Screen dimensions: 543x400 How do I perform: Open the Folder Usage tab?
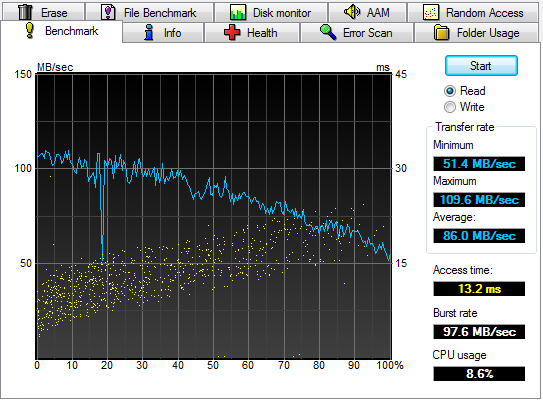pyautogui.click(x=477, y=33)
